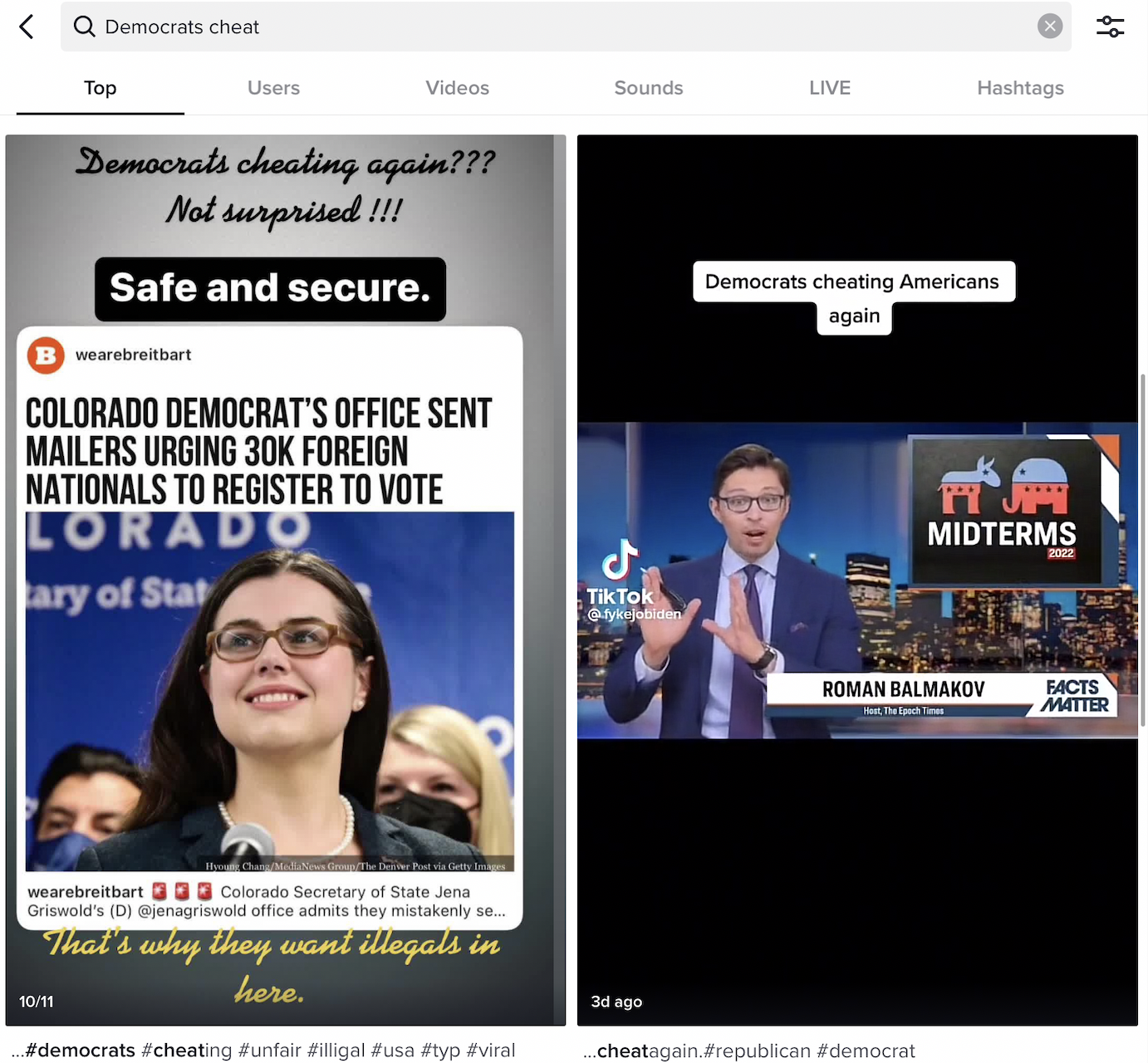1148x1063 pixels.
Task: Switch to the Users tab
Action: (273, 88)
